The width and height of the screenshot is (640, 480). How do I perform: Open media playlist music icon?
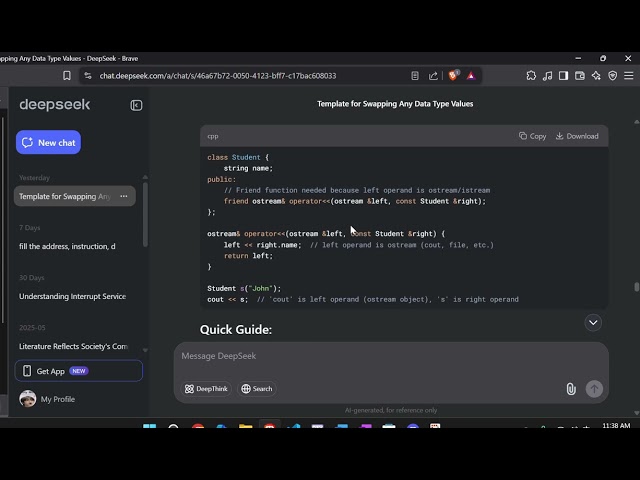pos(547,76)
